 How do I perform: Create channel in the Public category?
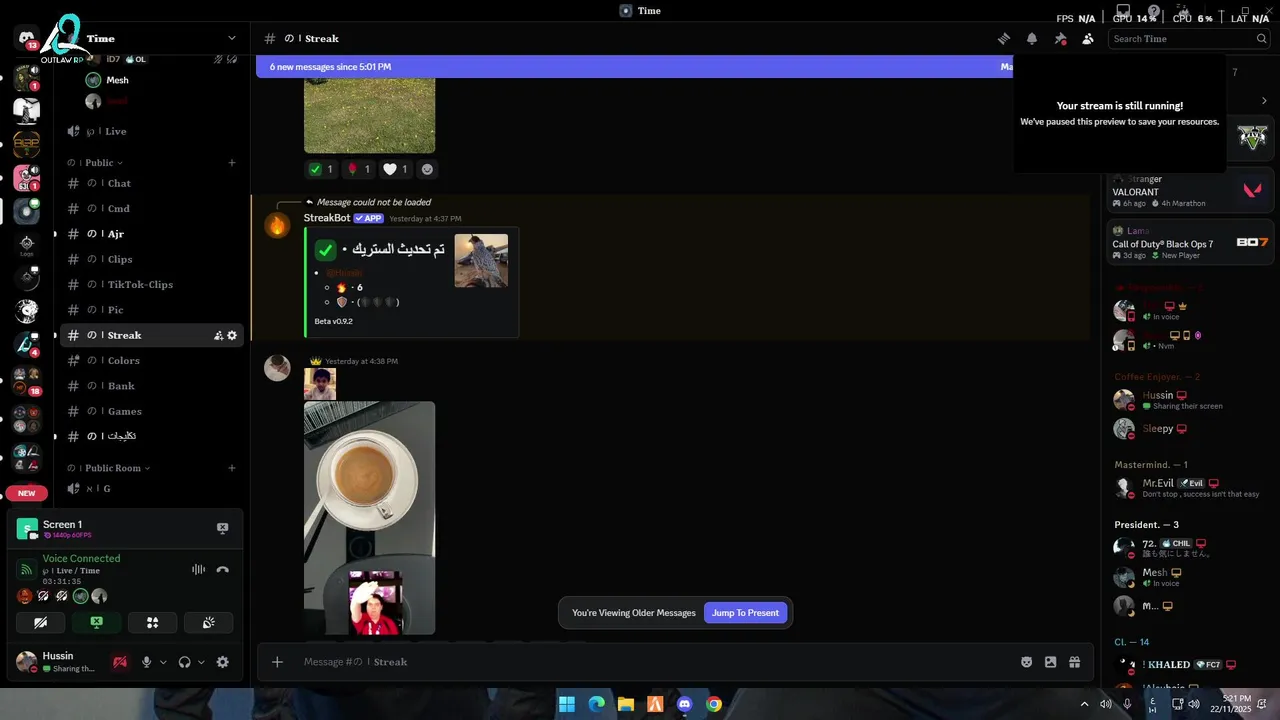point(232,162)
